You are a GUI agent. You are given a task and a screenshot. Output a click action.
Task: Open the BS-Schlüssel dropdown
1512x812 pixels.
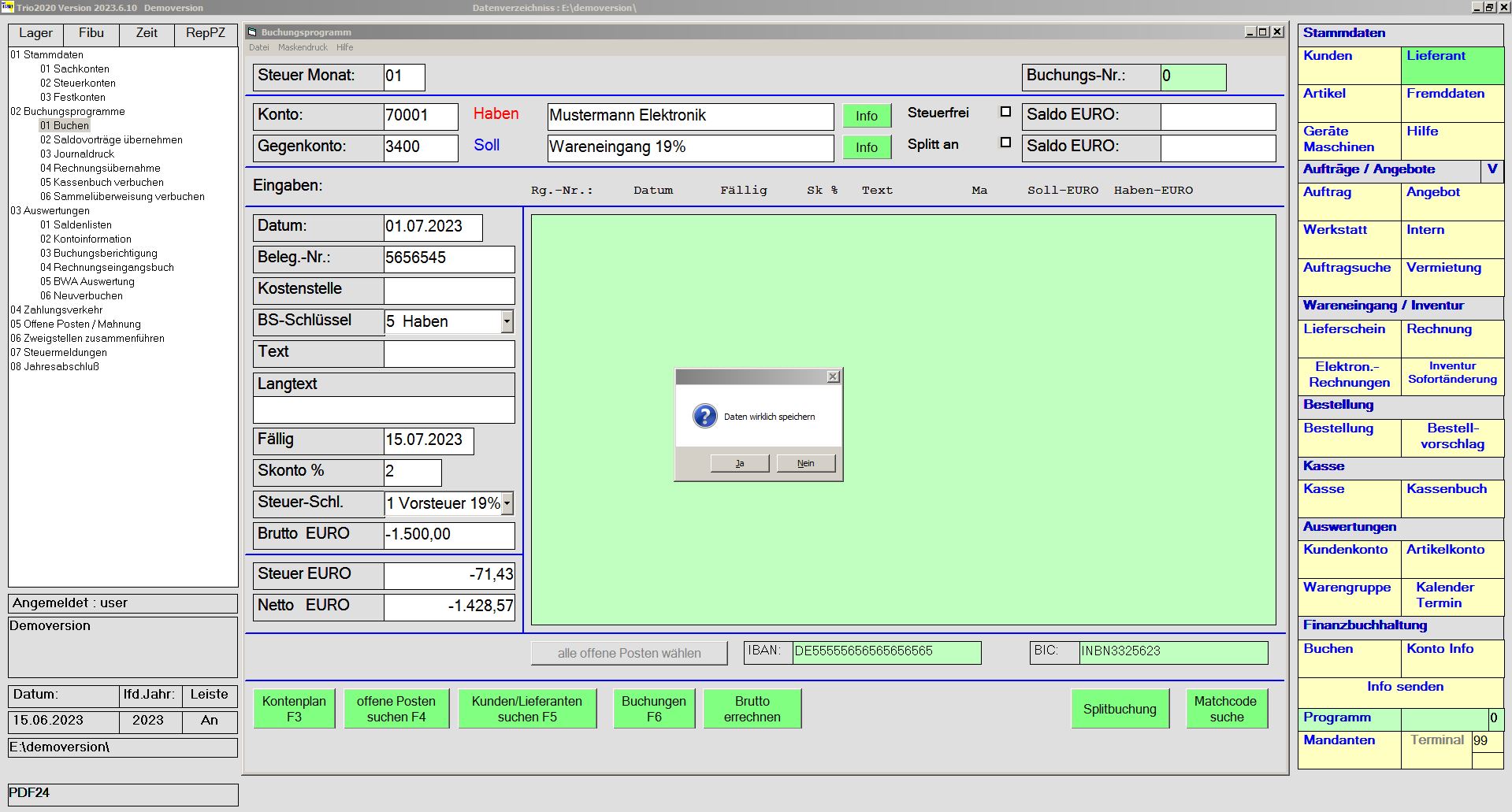(507, 321)
